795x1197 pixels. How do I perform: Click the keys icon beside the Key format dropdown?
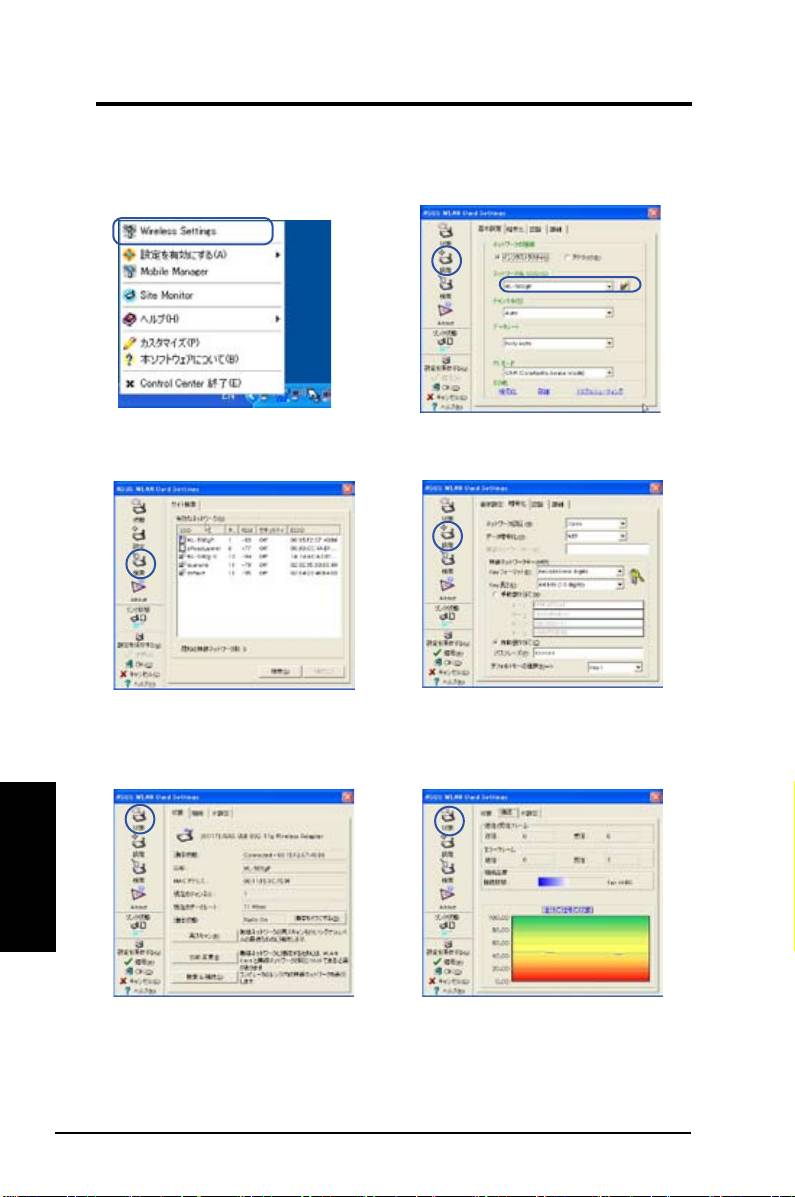pyautogui.click(x=633, y=578)
